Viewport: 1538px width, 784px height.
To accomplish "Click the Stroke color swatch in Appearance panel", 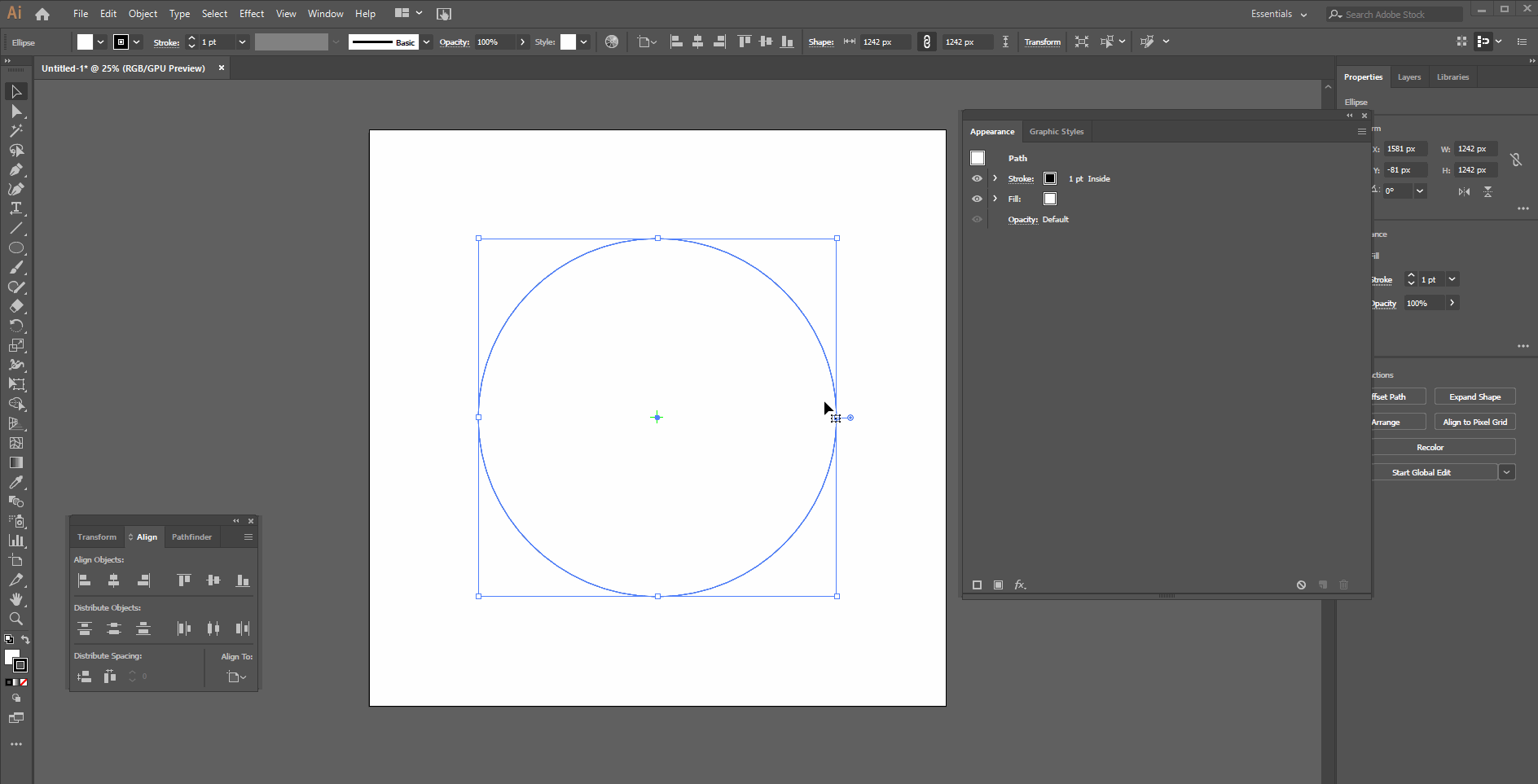I will 1050,178.
